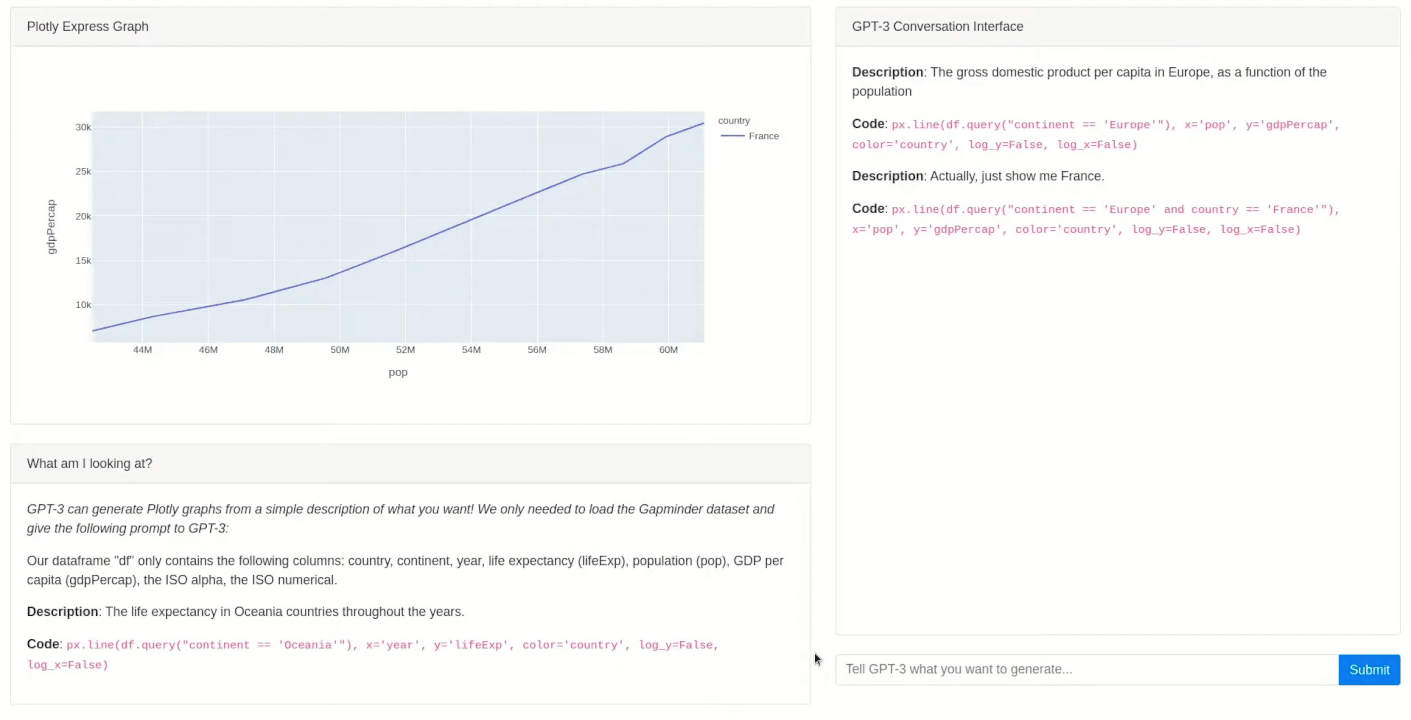The image size is (1411, 720).
Task: Click the 'country' legend title
Action: (x=734, y=121)
